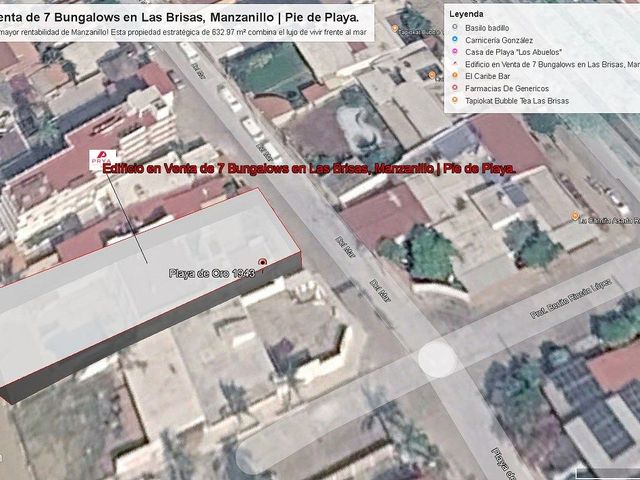Image resolution: width=640 pixels, height=480 pixels.
Task: Click the La Clandia Asada place label
Action: click(x=610, y=220)
